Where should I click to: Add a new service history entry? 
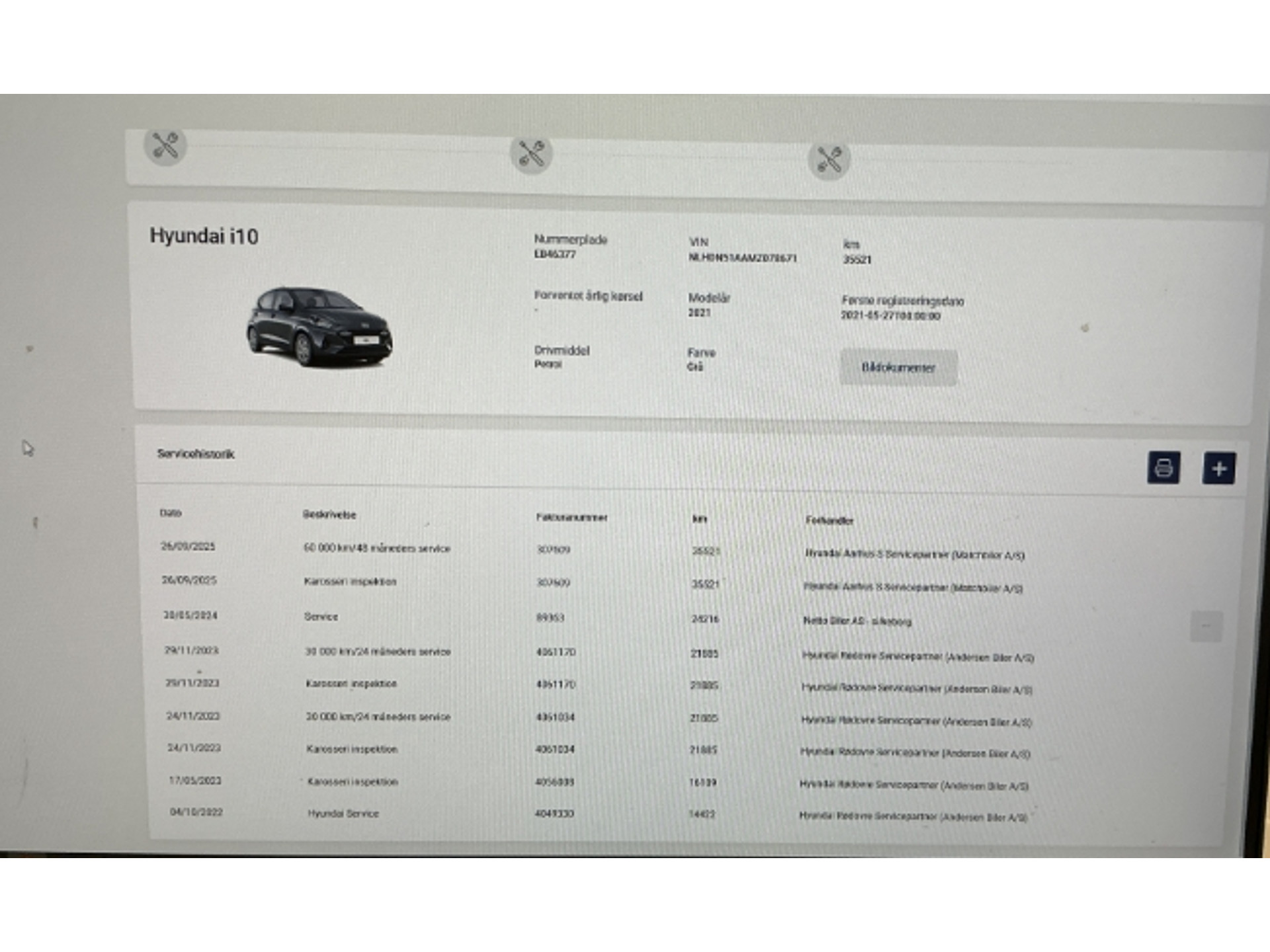[x=1219, y=469]
